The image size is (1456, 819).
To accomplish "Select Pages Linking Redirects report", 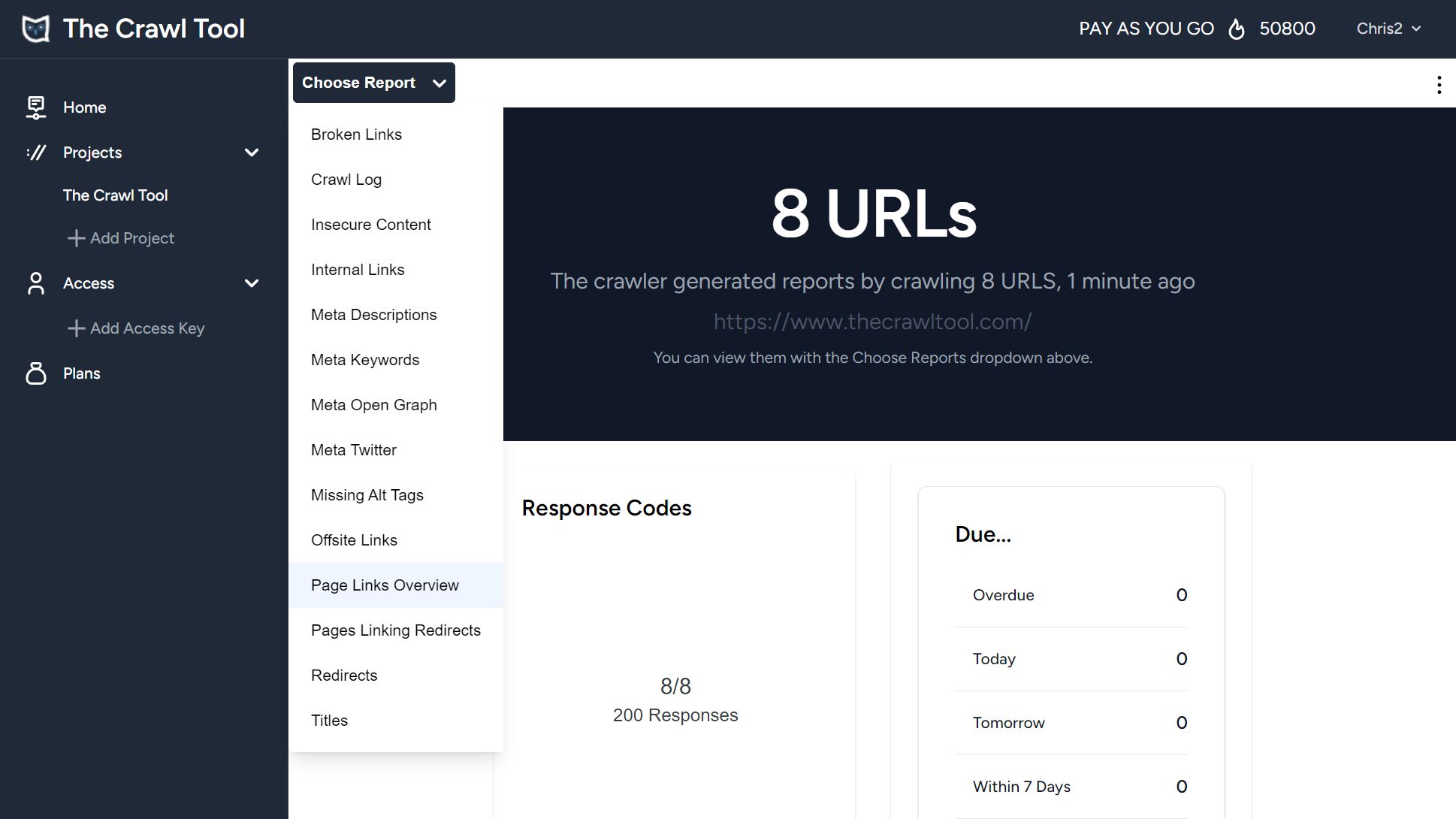I will (396, 630).
